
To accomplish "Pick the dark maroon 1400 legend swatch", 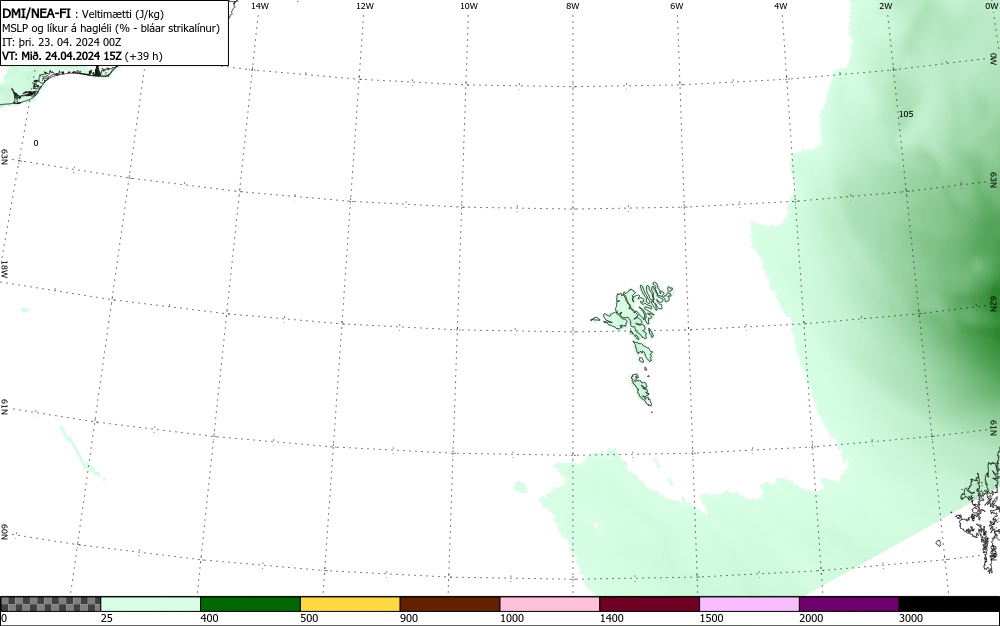I will (649, 604).
